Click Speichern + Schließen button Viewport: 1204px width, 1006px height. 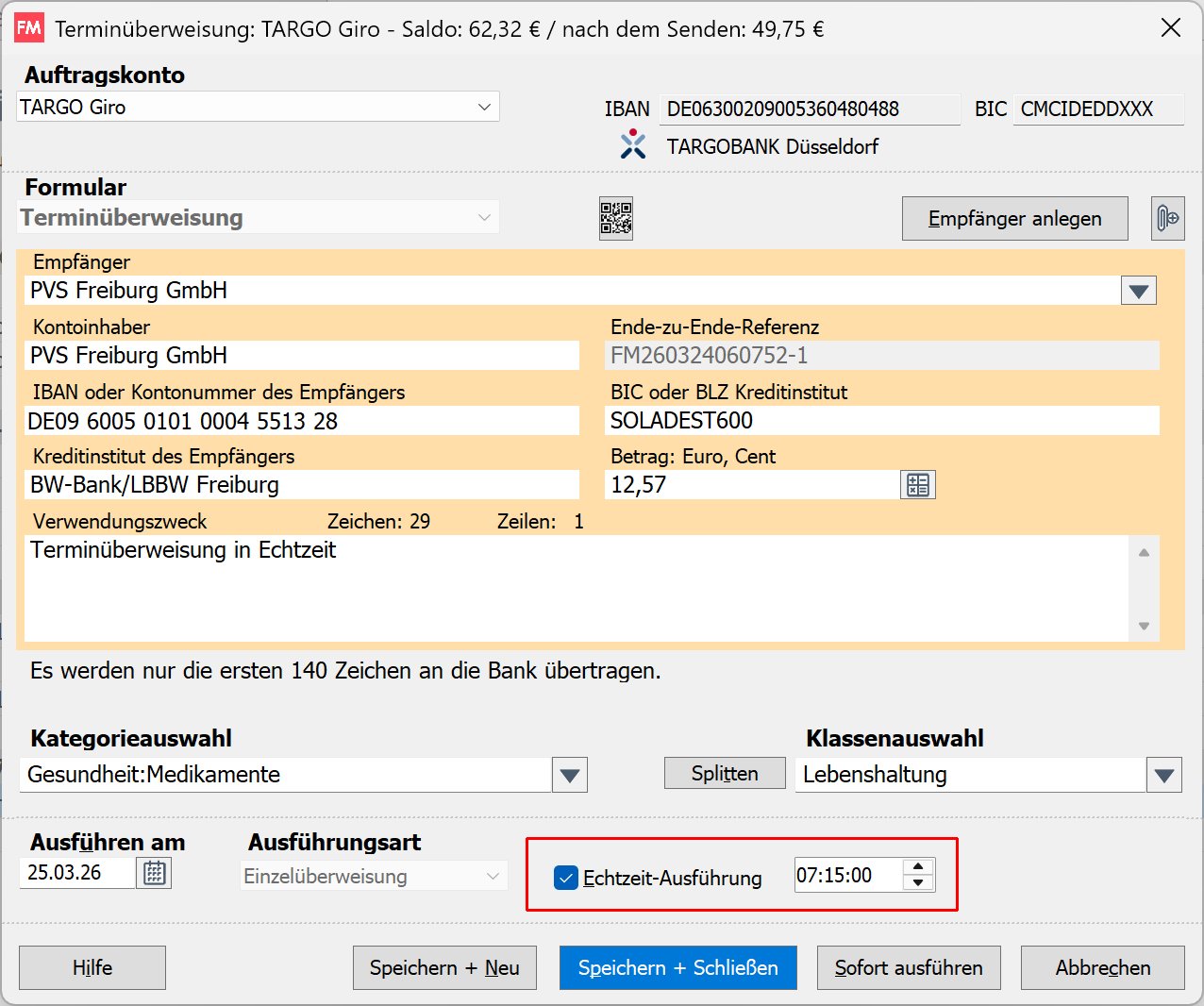[678, 967]
